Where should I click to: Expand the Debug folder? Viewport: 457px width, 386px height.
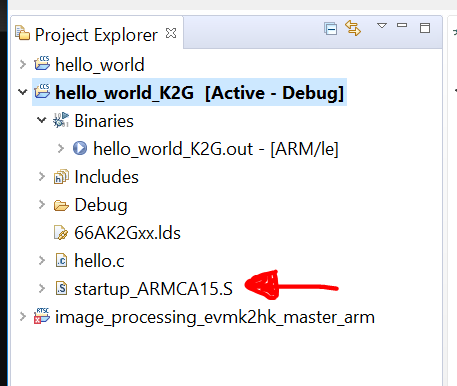(x=42, y=204)
